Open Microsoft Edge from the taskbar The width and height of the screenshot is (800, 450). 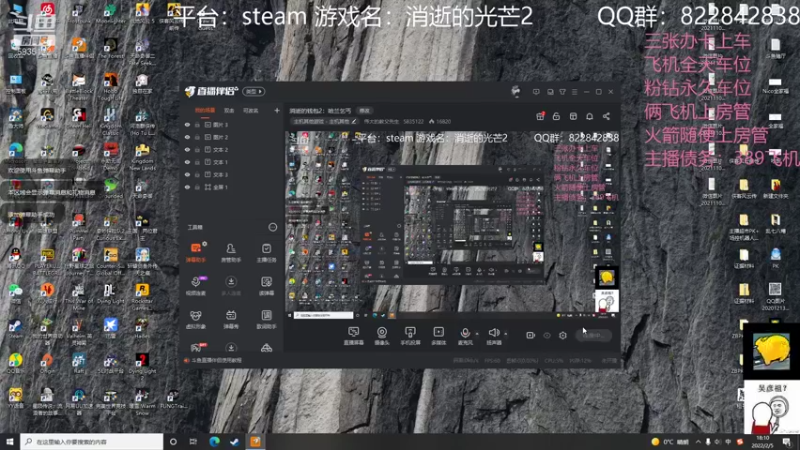(x=214, y=441)
